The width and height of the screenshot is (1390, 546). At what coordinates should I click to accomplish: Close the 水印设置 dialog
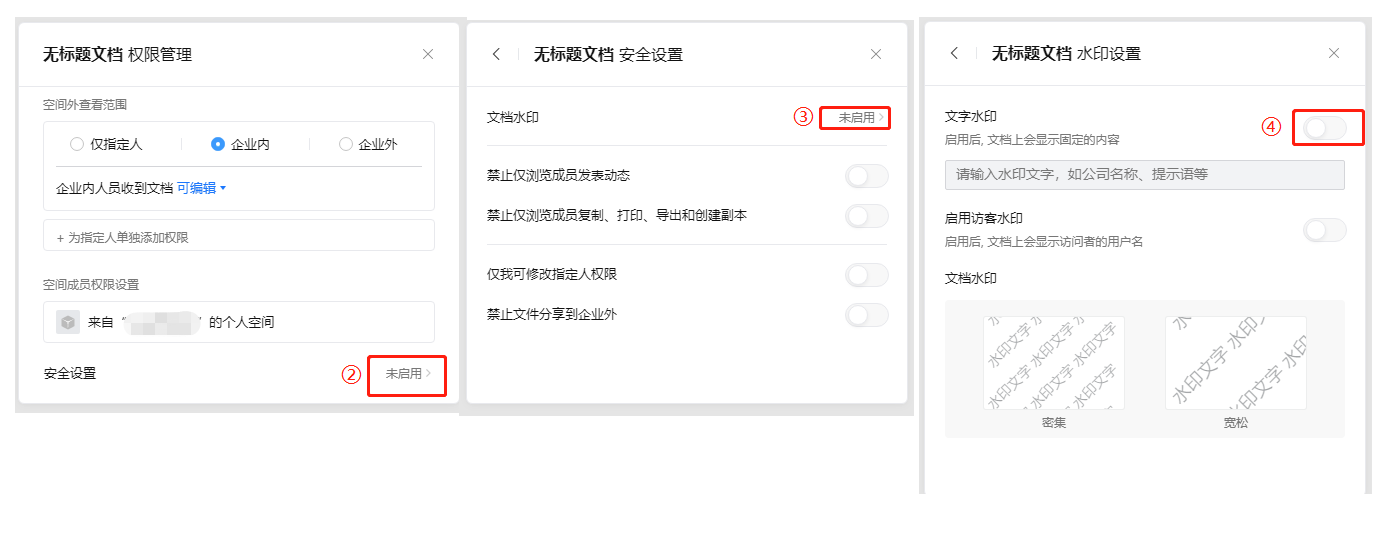click(1334, 53)
